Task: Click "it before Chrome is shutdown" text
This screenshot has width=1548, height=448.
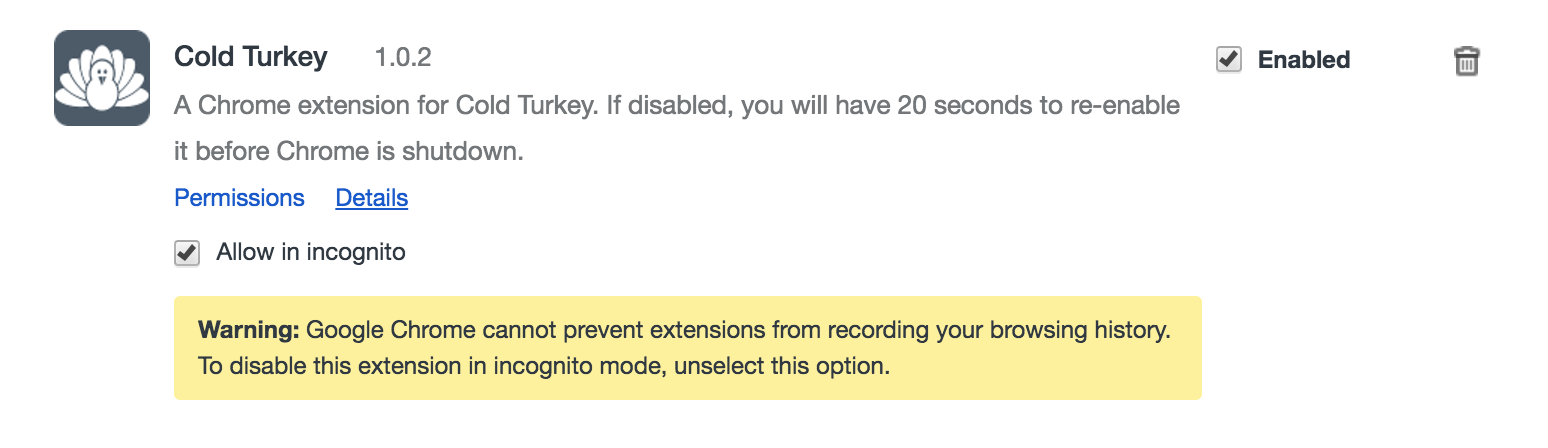Action: pyautogui.click(x=349, y=152)
